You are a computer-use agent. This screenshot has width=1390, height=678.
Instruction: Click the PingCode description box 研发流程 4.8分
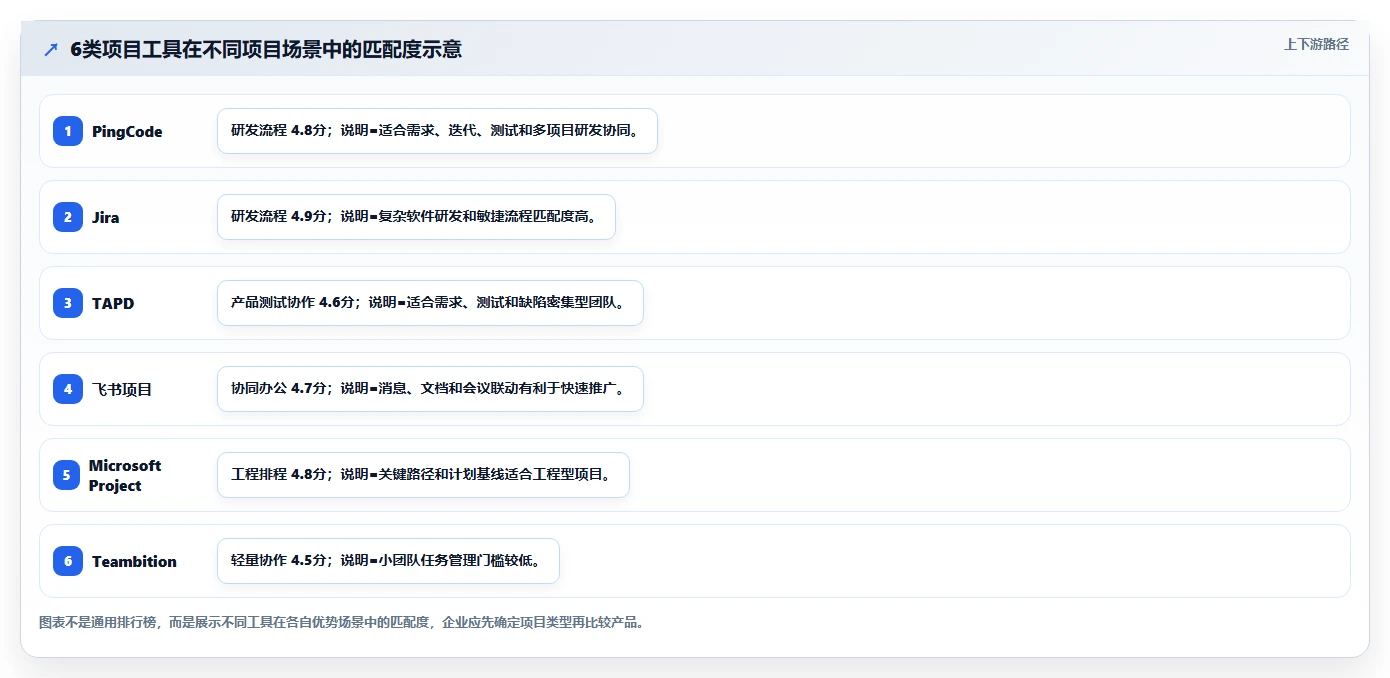click(437, 131)
